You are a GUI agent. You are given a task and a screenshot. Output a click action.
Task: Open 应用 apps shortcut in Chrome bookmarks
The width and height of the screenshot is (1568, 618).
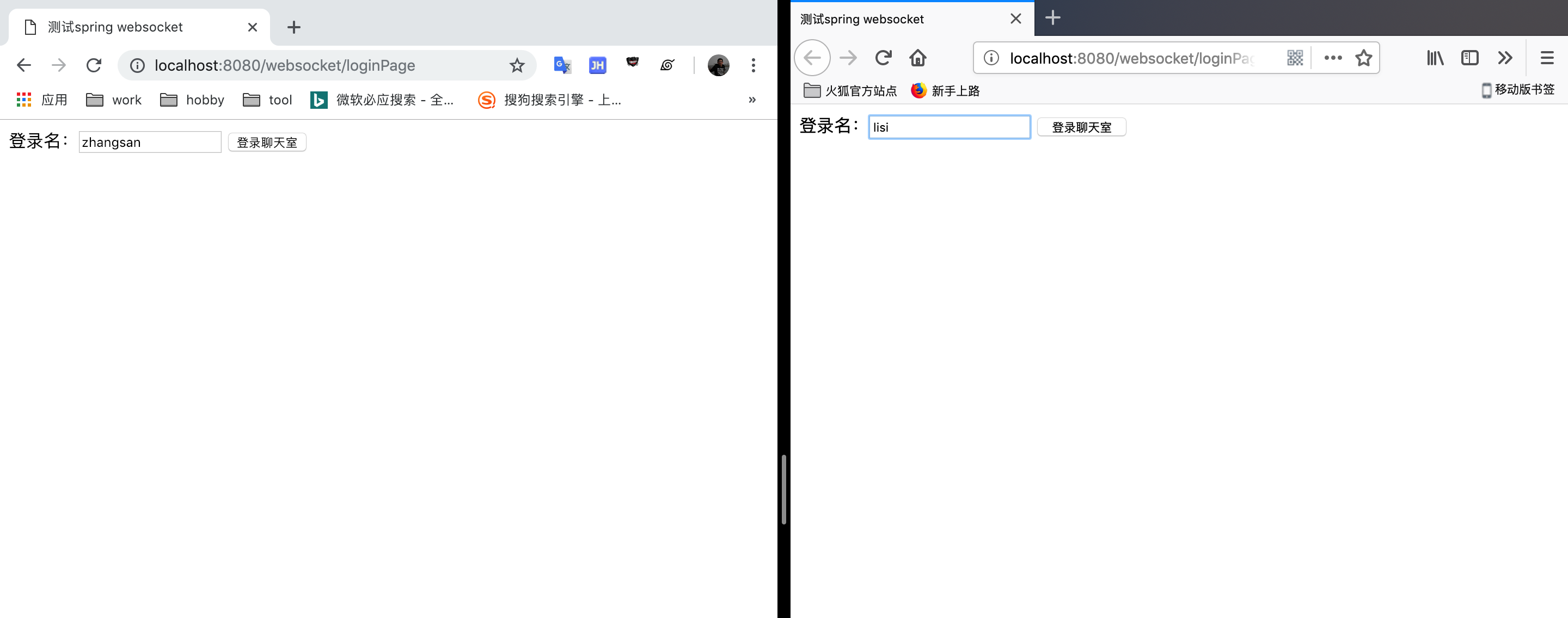point(41,100)
